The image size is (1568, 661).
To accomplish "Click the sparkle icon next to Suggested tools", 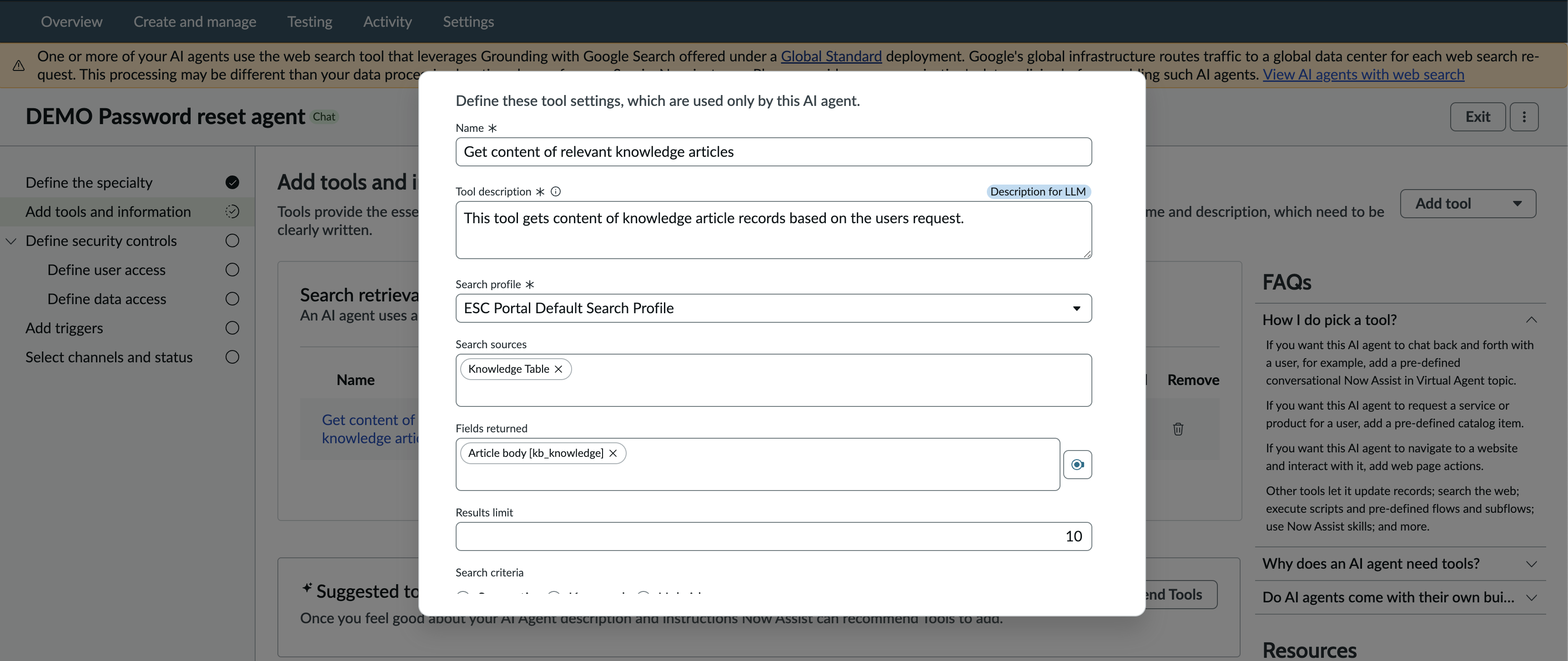I will (x=307, y=588).
